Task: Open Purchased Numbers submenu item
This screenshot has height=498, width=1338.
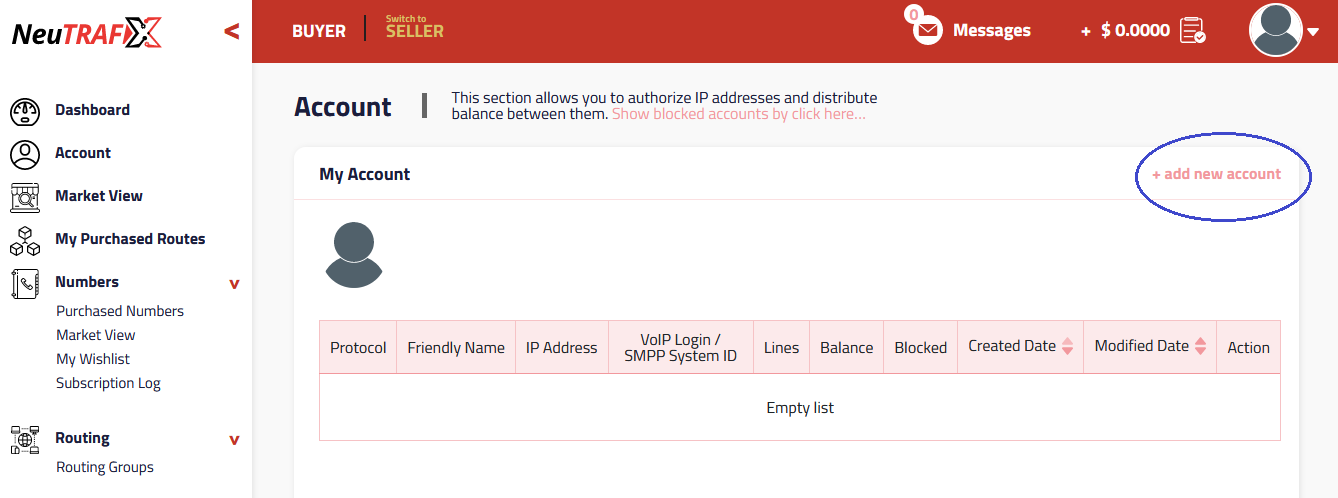Action: pyautogui.click(x=120, y=311)
